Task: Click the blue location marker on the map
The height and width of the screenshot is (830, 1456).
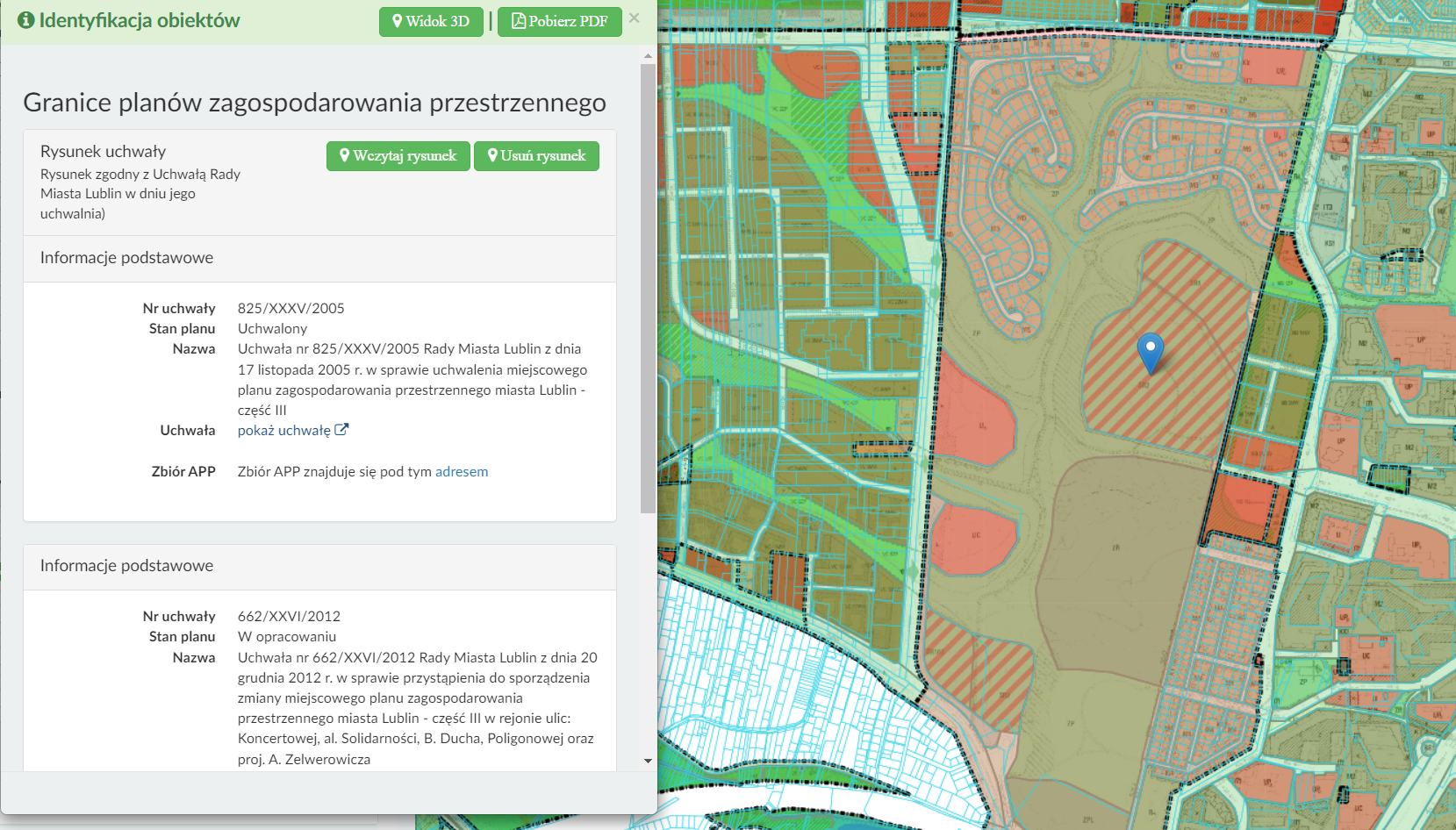Action: (x=1150, y=352)
